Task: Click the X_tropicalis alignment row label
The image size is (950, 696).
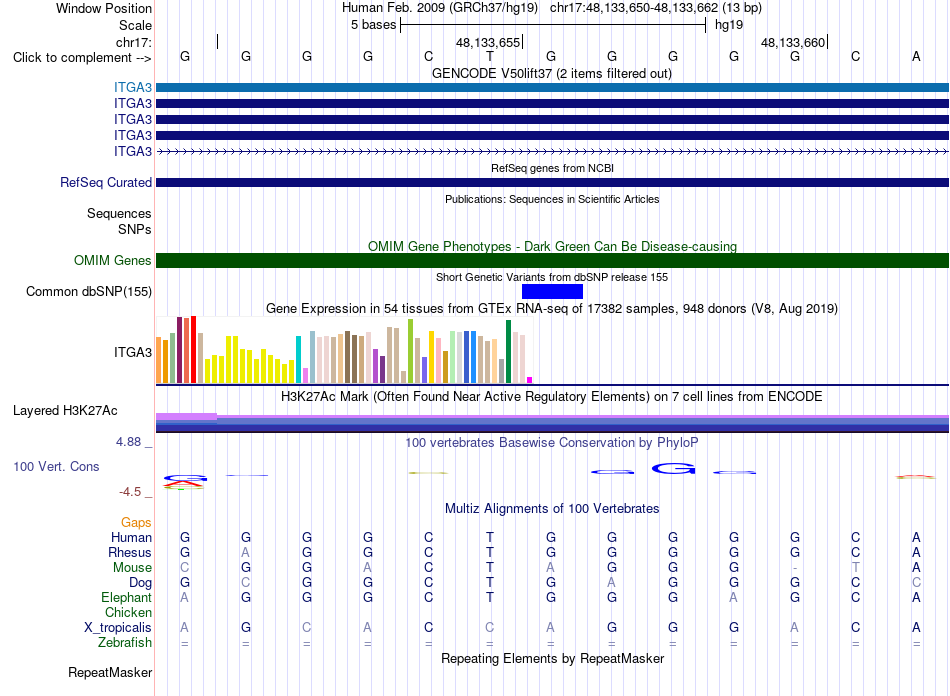Action: point(118,628)
